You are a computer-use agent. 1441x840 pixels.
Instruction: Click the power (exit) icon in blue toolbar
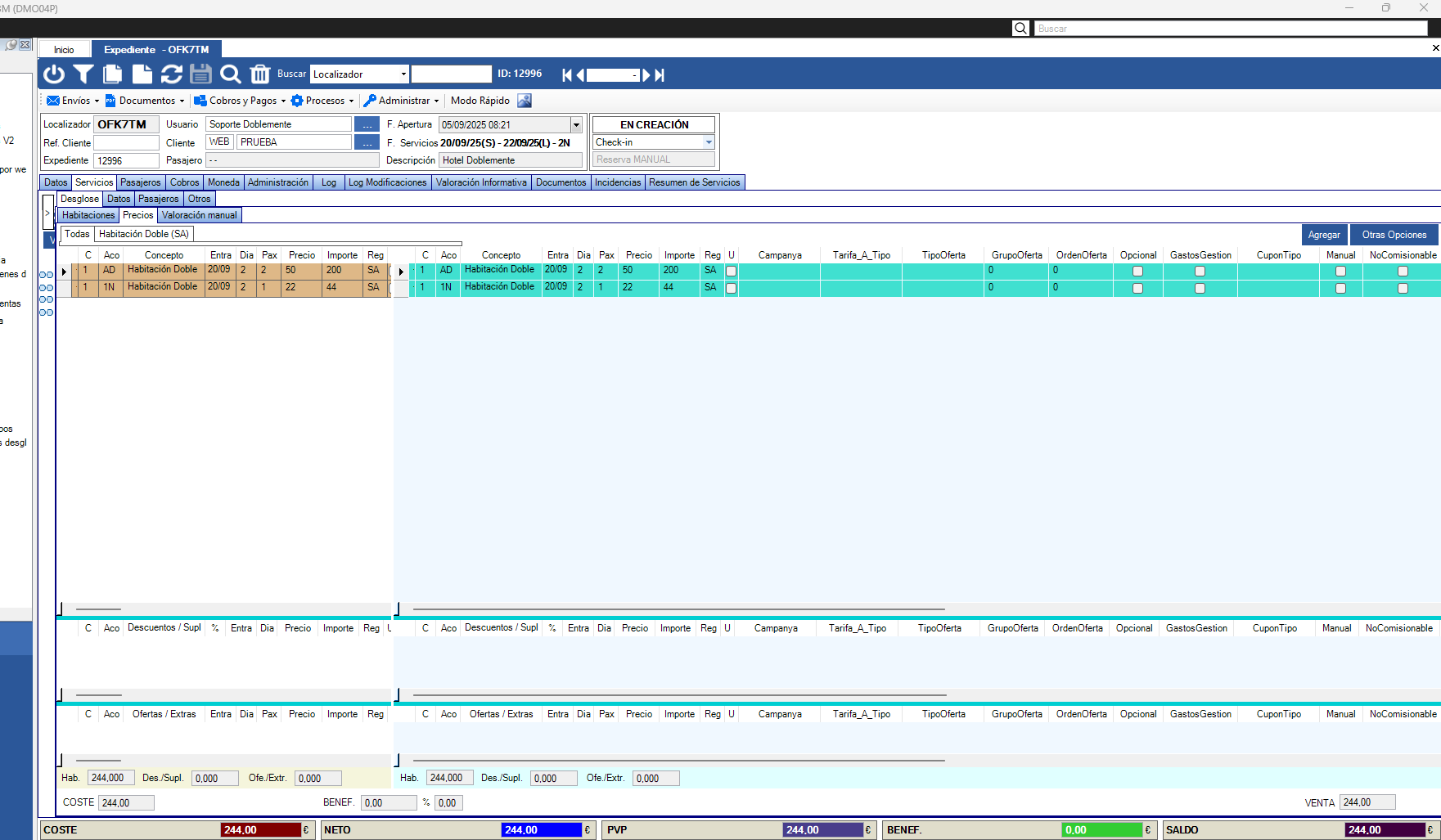[54, 74]
